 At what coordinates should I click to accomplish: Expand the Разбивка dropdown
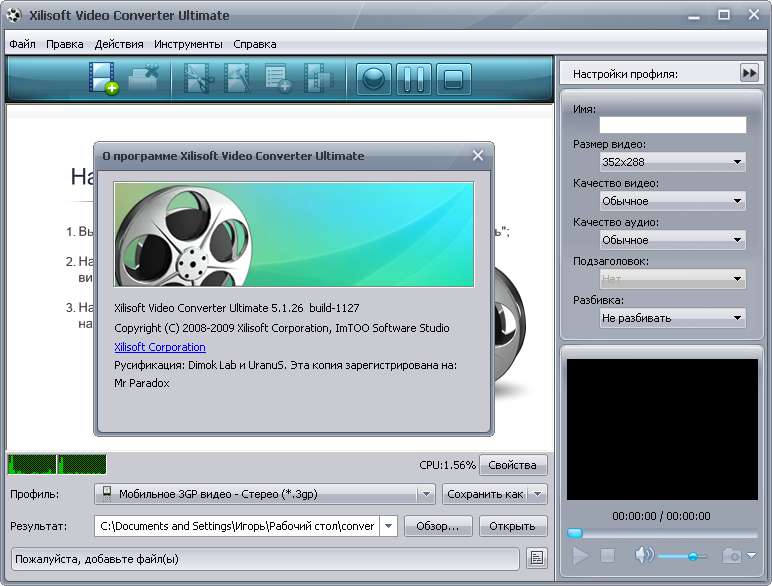coord(672,318)
